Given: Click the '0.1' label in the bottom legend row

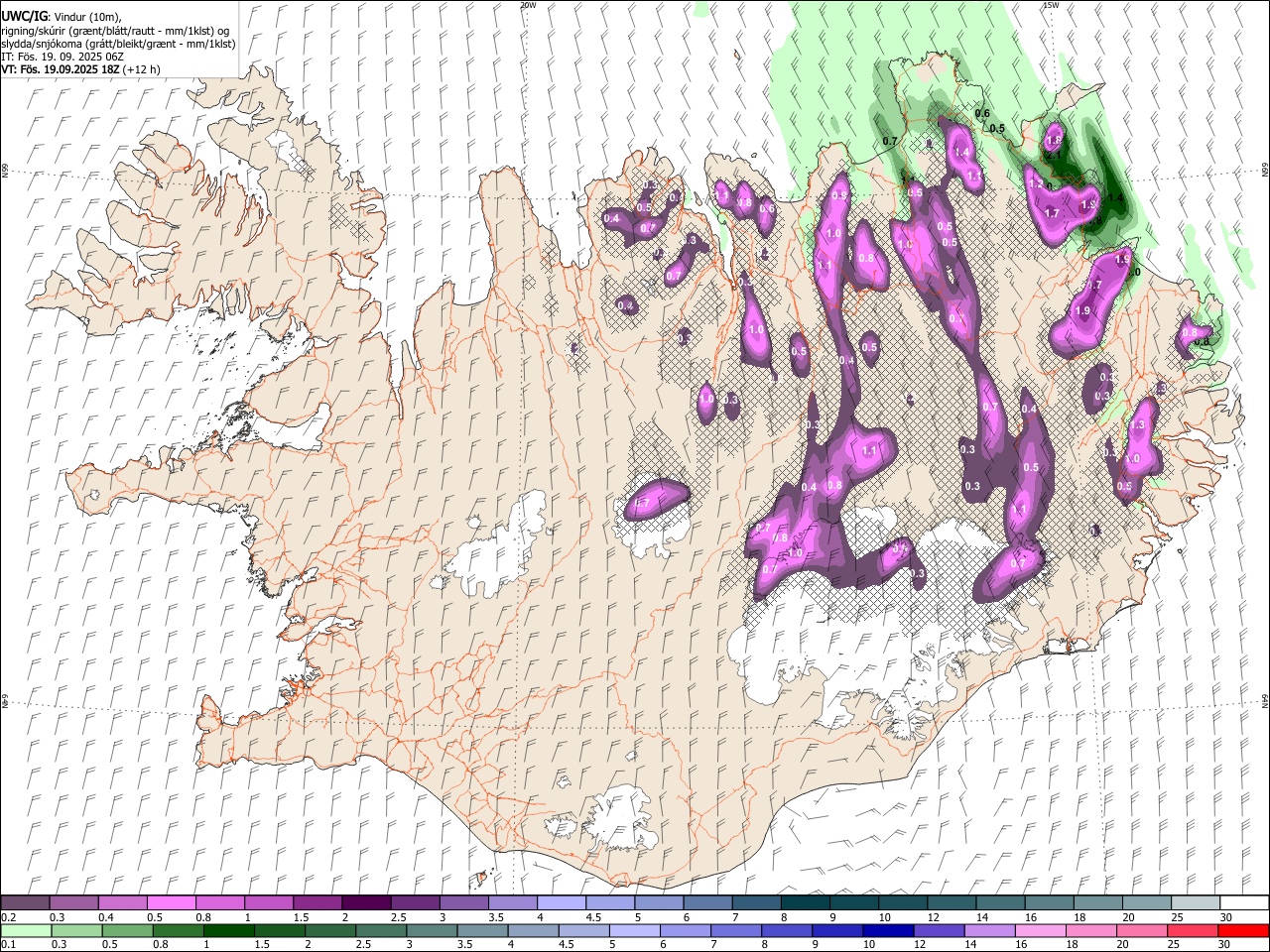Looking at the screenshot, I should tap(8, 945).
